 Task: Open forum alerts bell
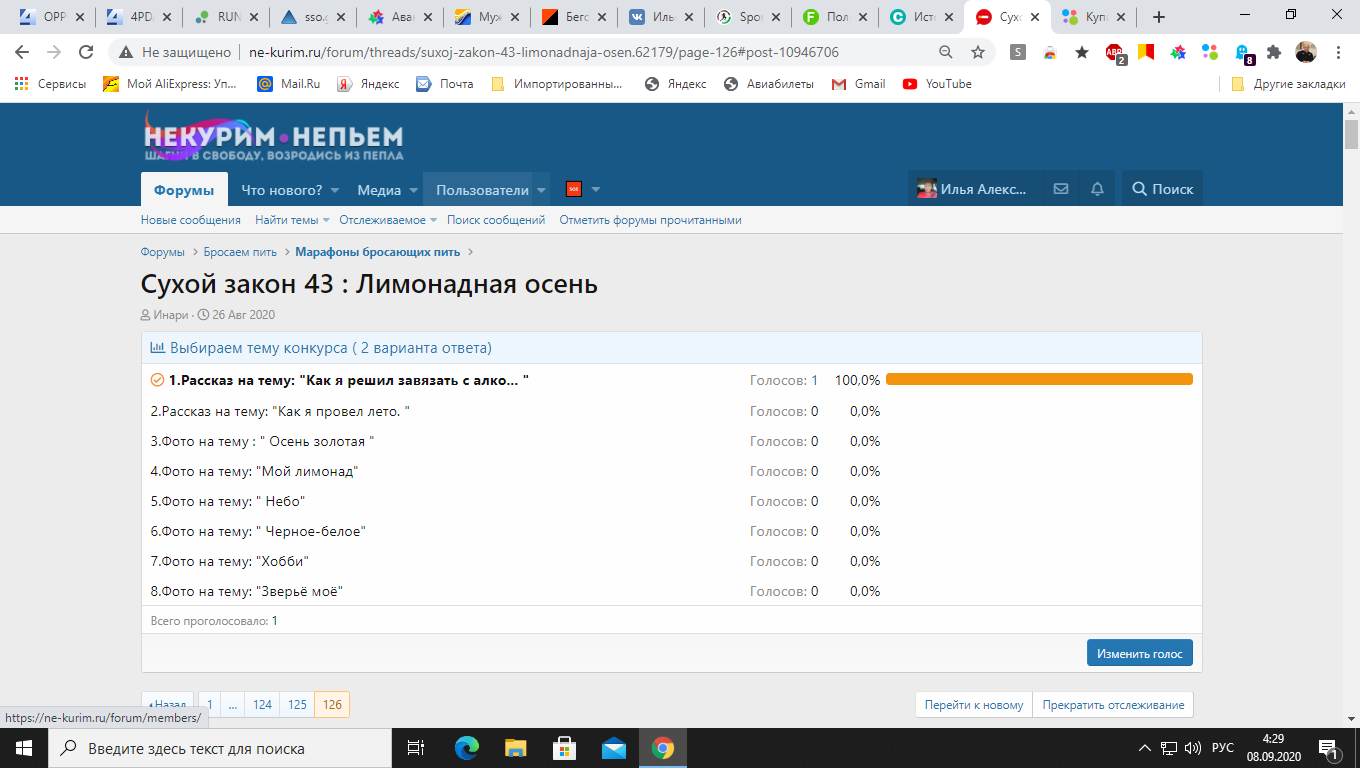pos(1098,189)
